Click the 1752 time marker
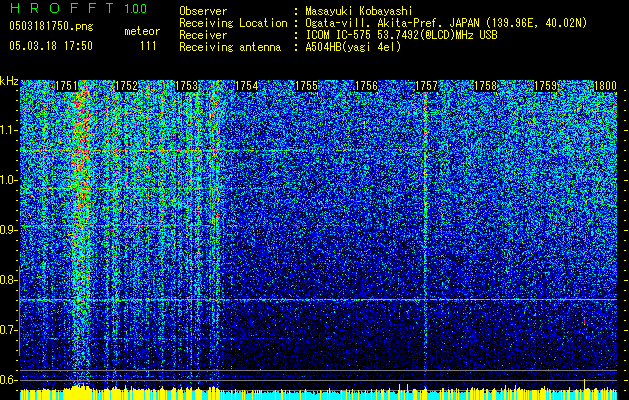The image size is (629, 400). [x=126, y=86]
